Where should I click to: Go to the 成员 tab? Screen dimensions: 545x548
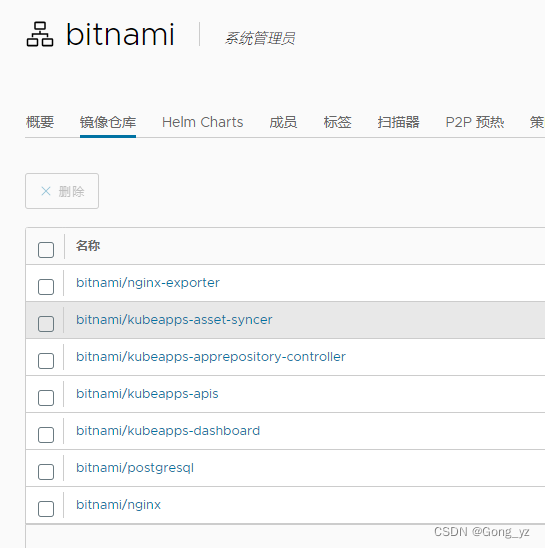coord(283,122)
